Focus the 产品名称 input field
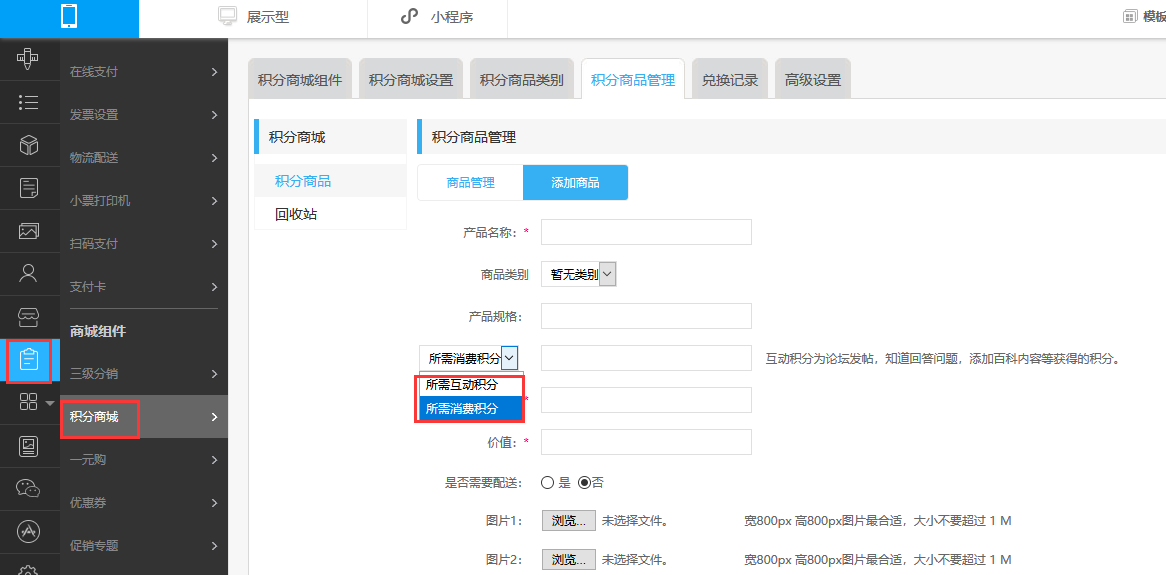The image size is (1166, 575). 646,232
